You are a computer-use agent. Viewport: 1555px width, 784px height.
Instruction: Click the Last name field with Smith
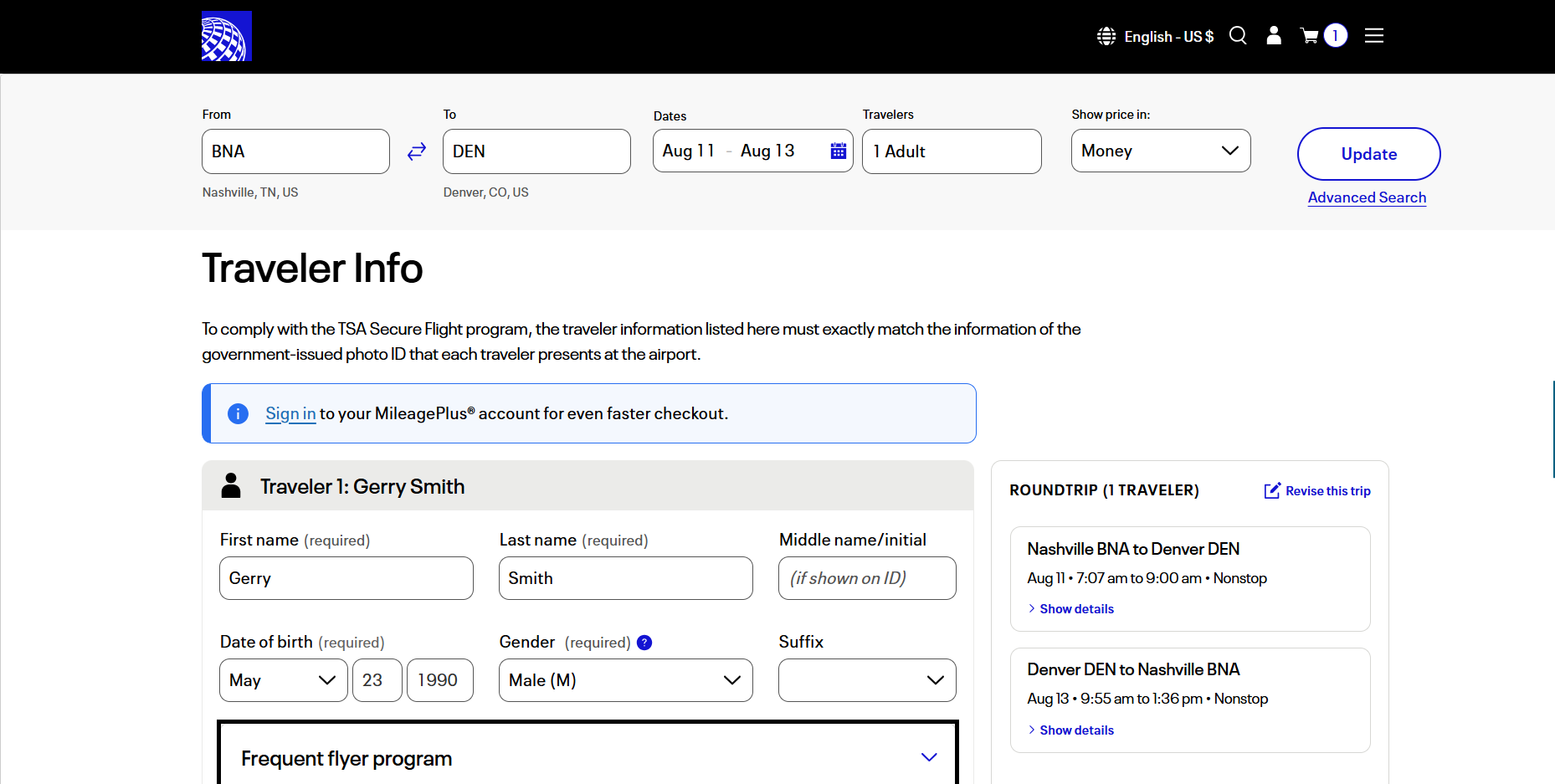tap(626, 578)
